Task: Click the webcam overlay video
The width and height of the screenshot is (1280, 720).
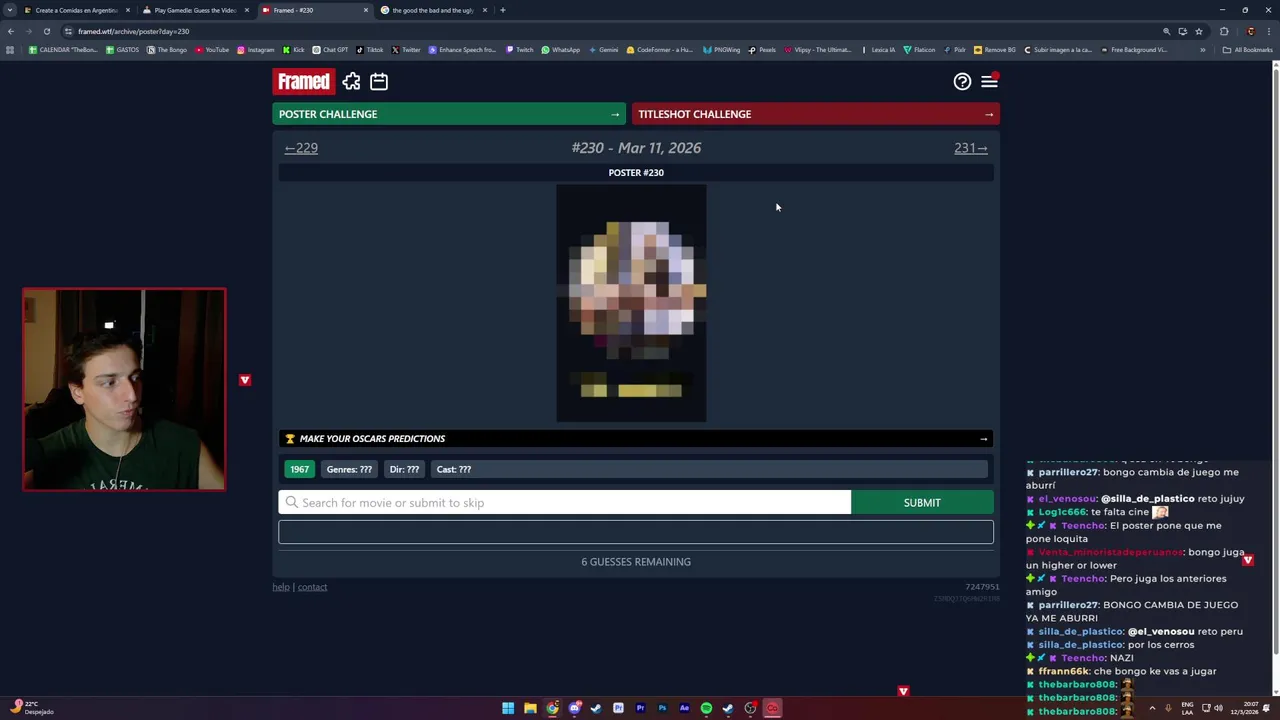Action: 124,390
